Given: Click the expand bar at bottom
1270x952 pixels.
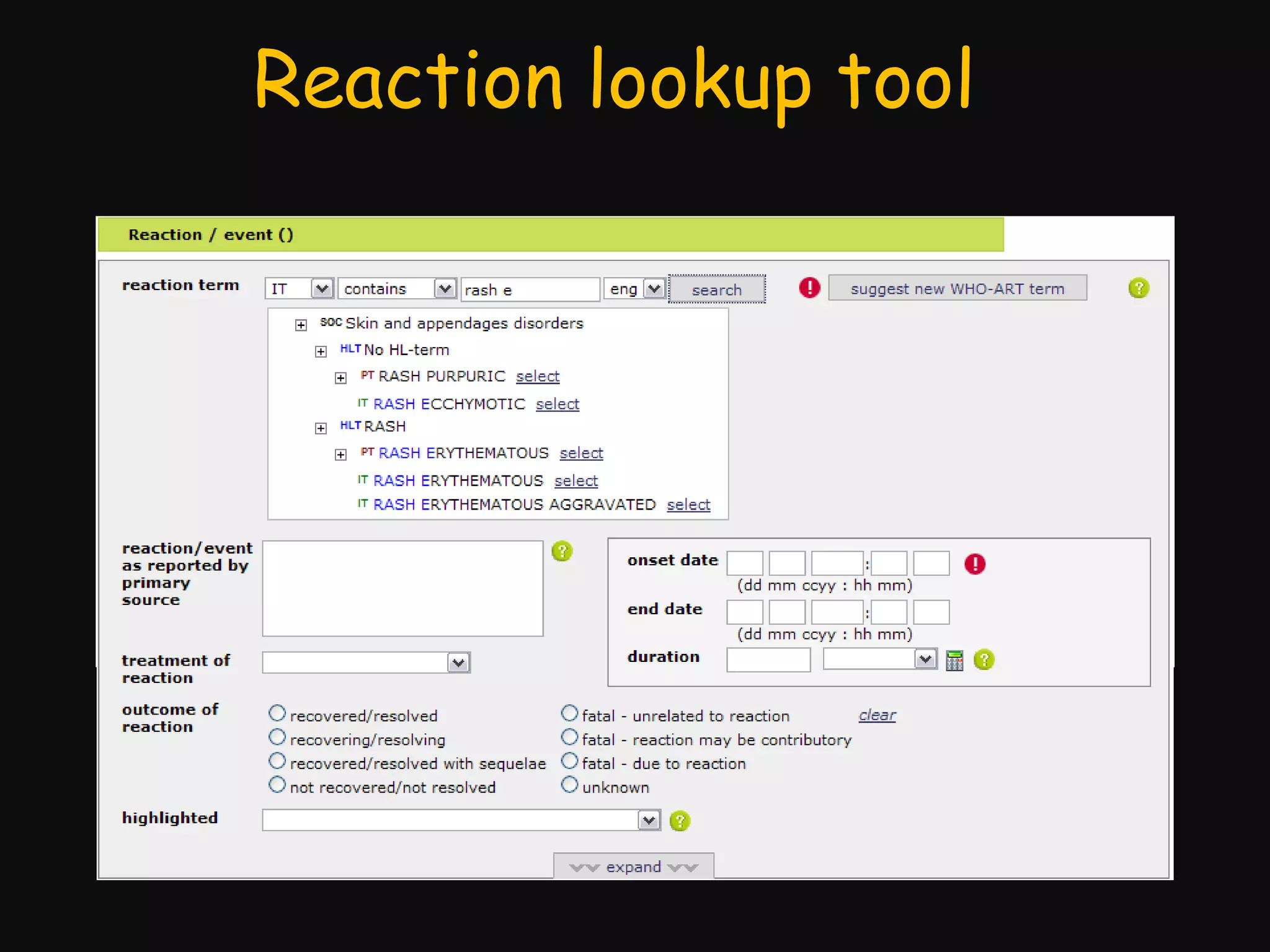Looking at the screenshot, I should tap(633, 866).
